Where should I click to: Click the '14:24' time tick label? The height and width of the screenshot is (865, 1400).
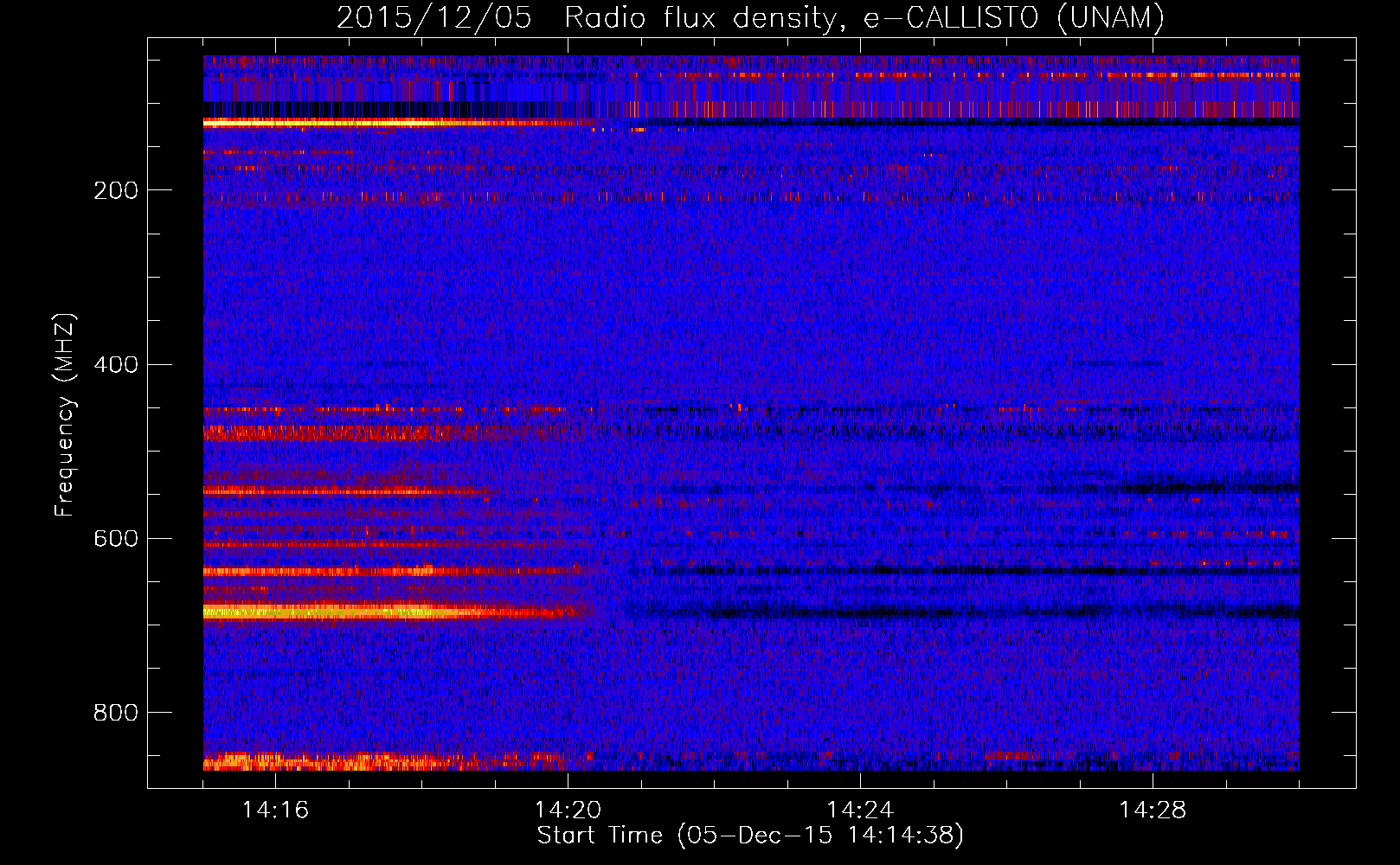tap(860, 811)
